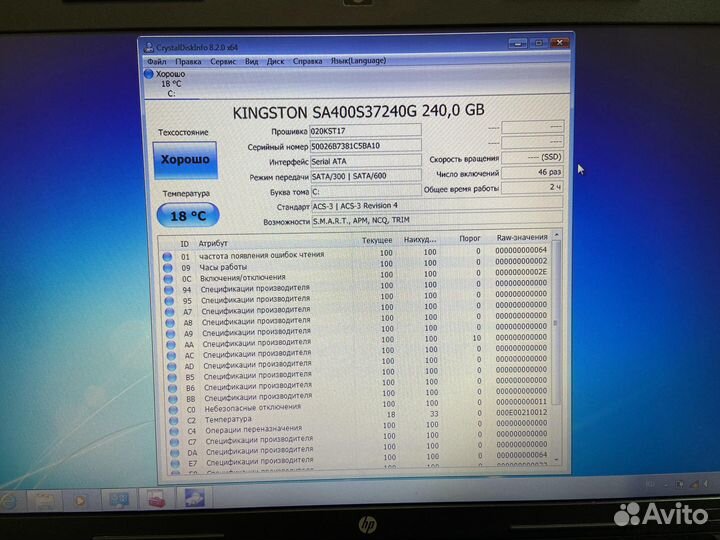Click the attribute list scrollbar down arrow
This screenshot has height=540, width=720.
(x=557, y=459)
